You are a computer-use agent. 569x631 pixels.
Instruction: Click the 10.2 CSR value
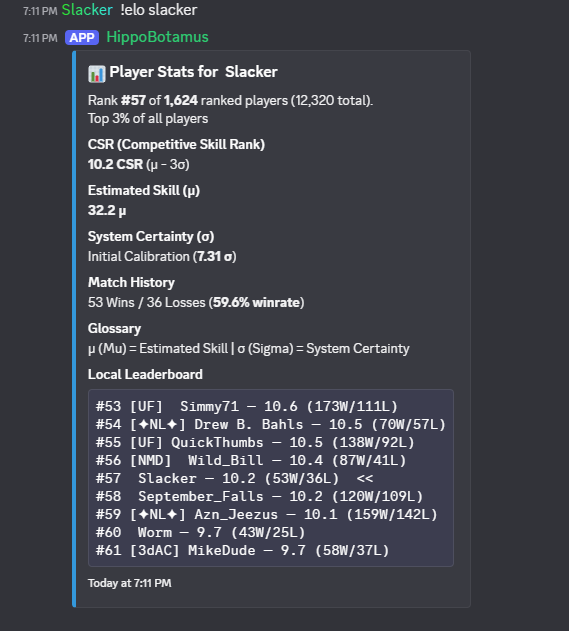pos(115,164)
